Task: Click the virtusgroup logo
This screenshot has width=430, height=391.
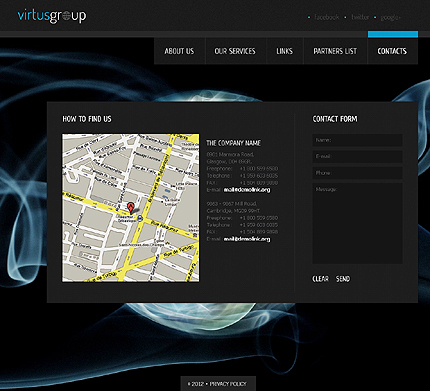Action: click(x=52, y=16)
